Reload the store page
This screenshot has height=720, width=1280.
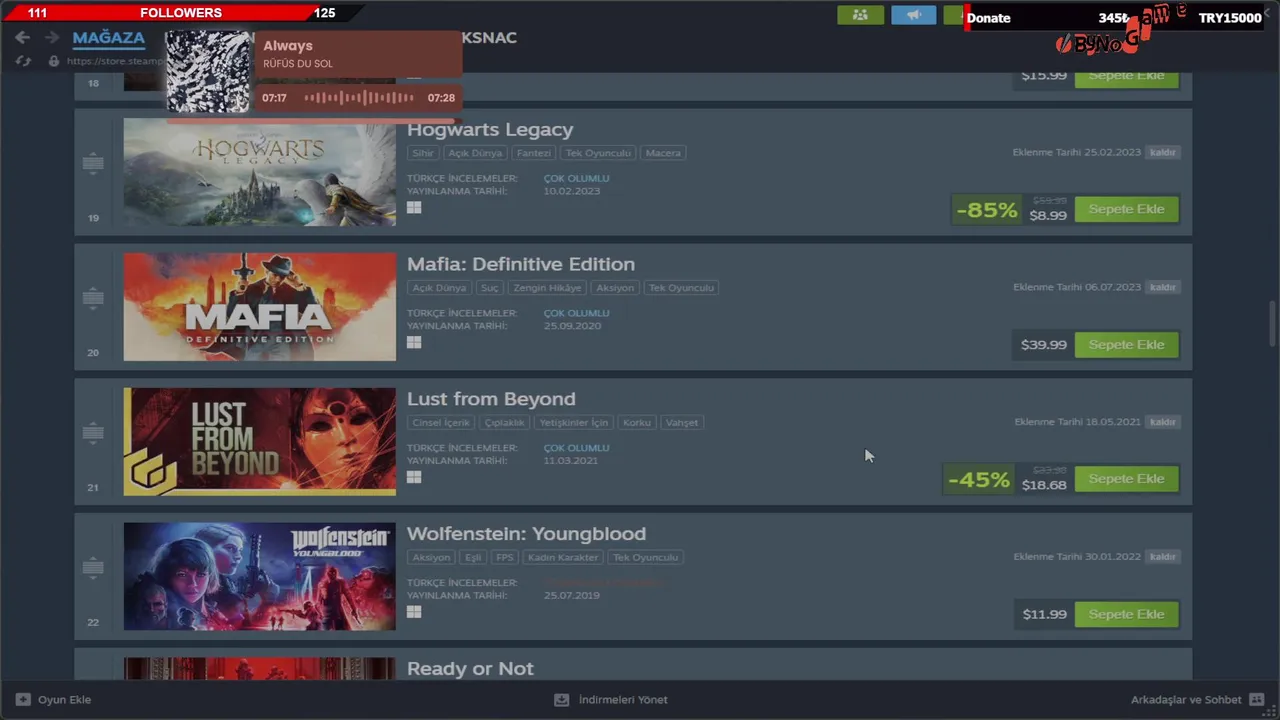pos(23,61)
